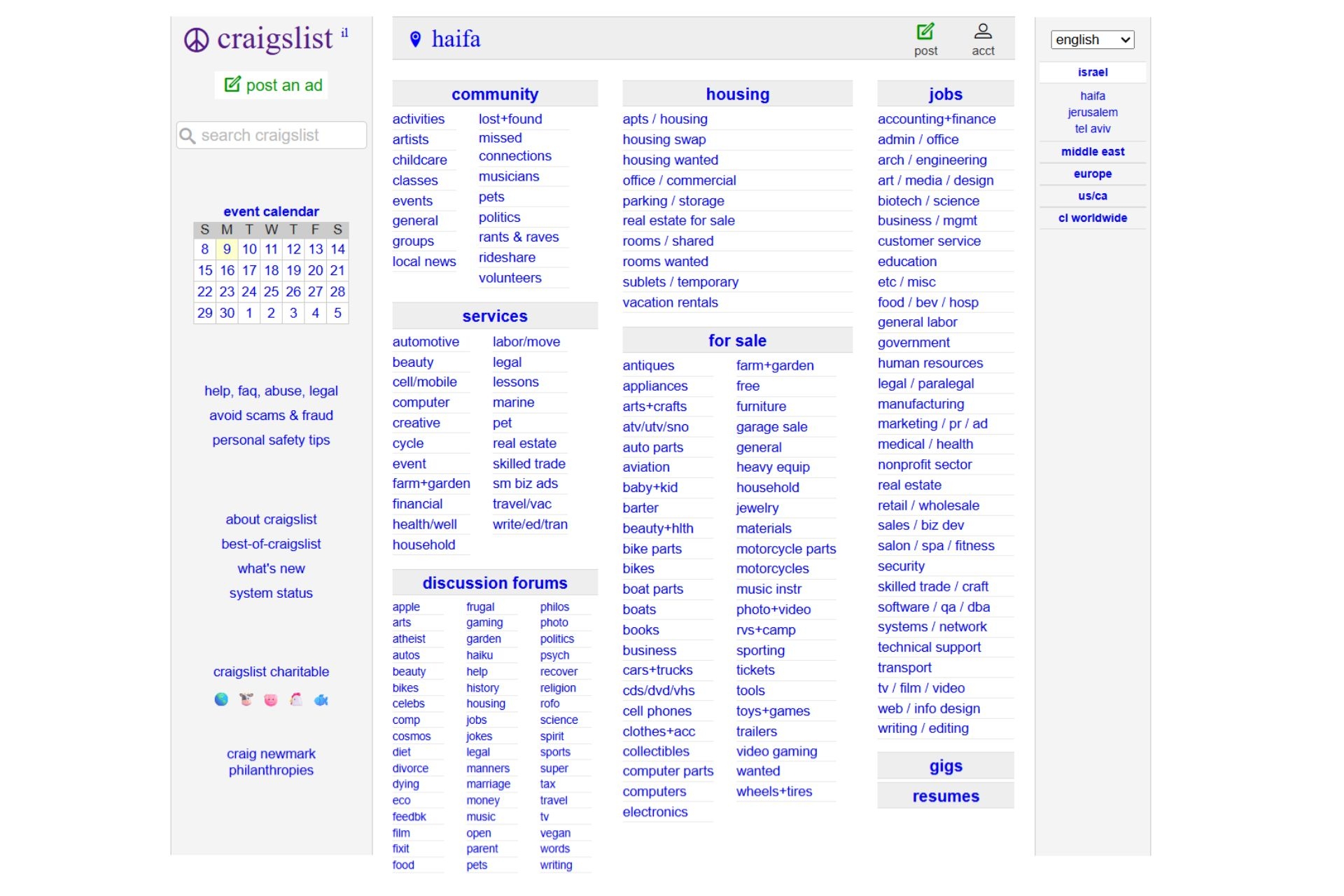Click the search craigslist input field
The width and height of the screenshot is (1344, 896).
click(x=272, y=135)
